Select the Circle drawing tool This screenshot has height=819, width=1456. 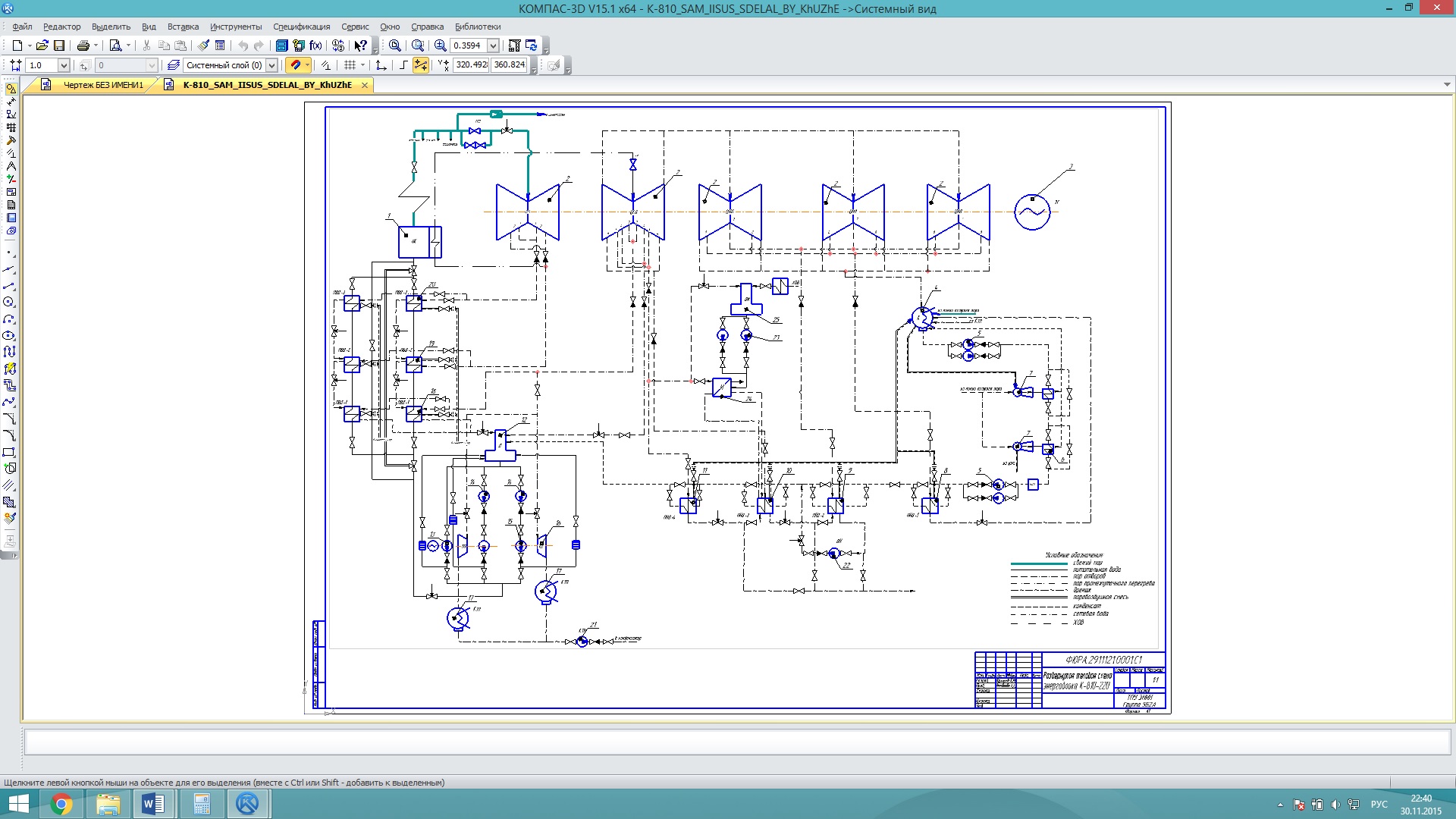tap(9, 302)
